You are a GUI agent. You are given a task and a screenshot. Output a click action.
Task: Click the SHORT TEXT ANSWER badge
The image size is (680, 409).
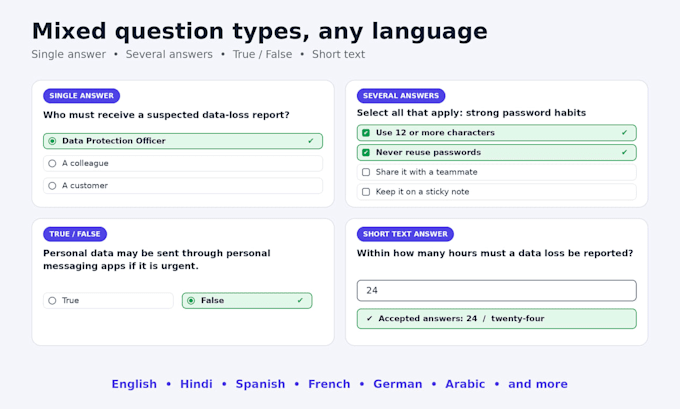tap(405, 234)
